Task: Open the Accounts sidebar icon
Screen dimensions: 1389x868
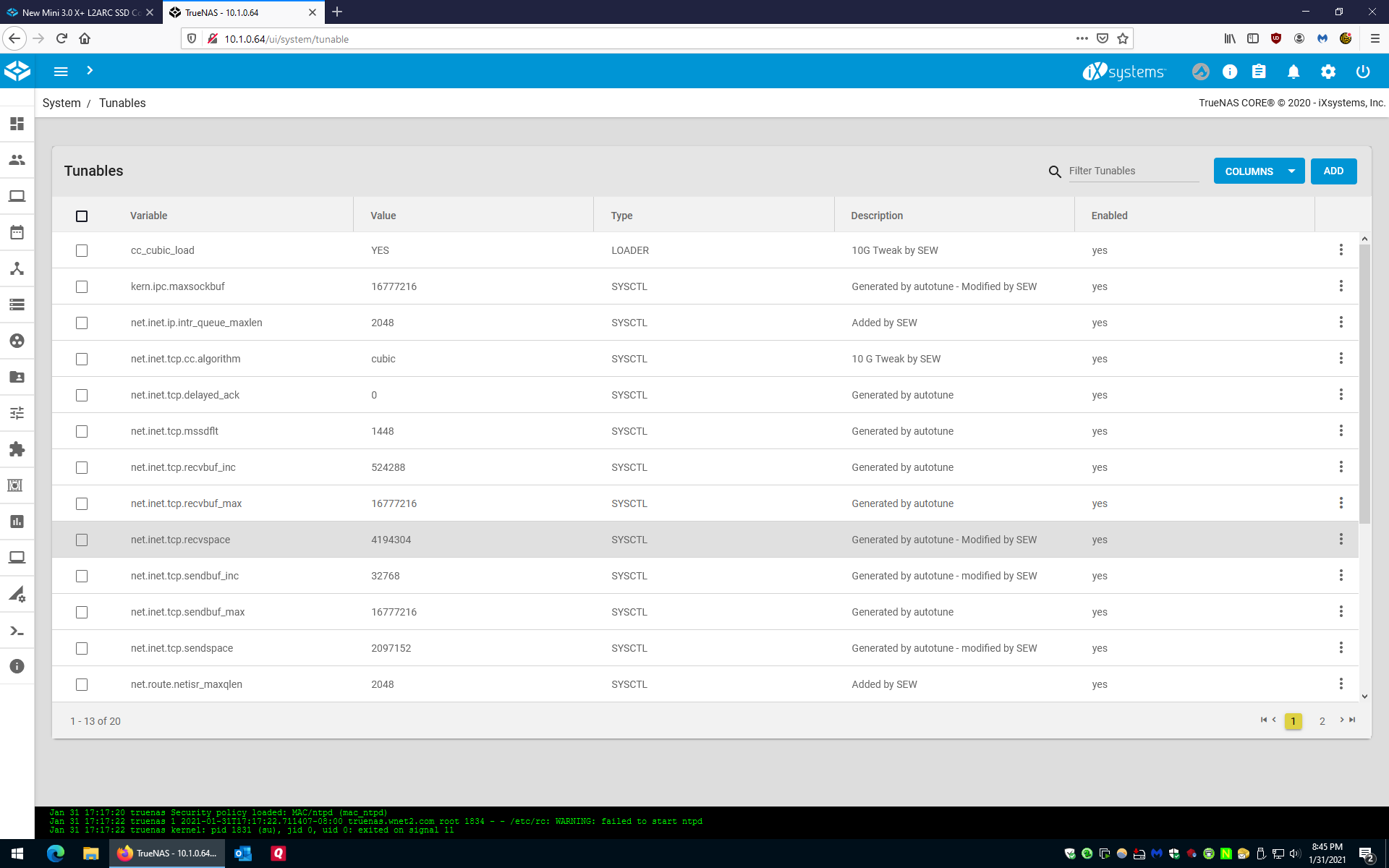Action: click(x=17, y=160)
